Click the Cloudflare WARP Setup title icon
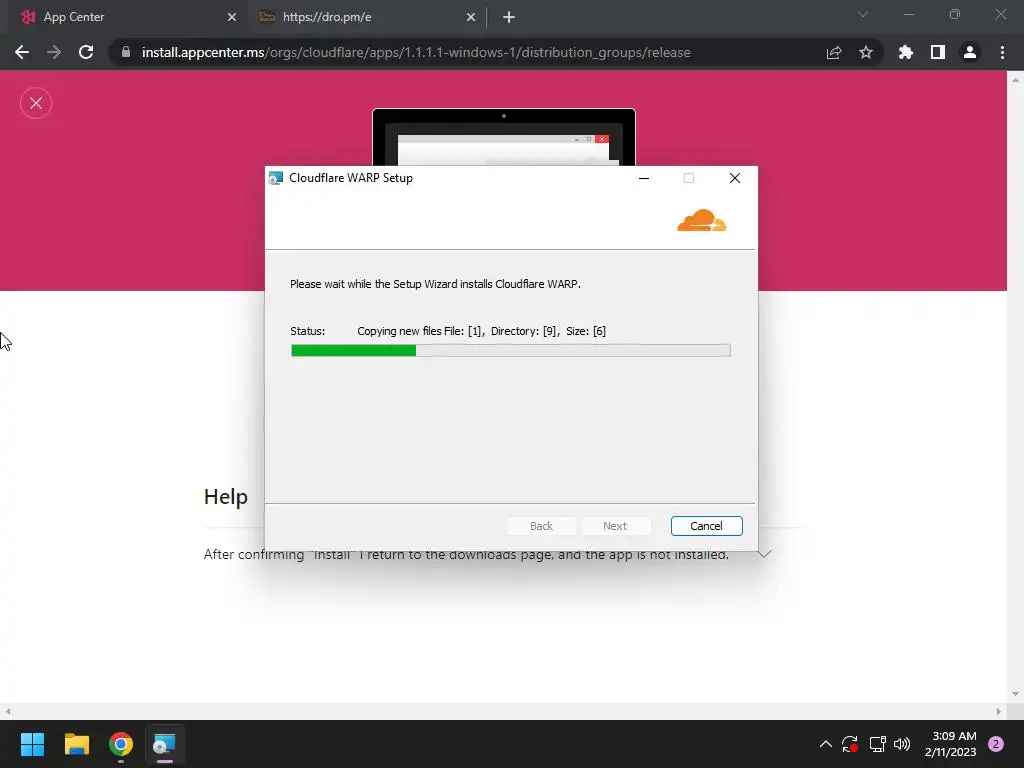This screenshot has width=1024, height=768. tap(276, 178)
